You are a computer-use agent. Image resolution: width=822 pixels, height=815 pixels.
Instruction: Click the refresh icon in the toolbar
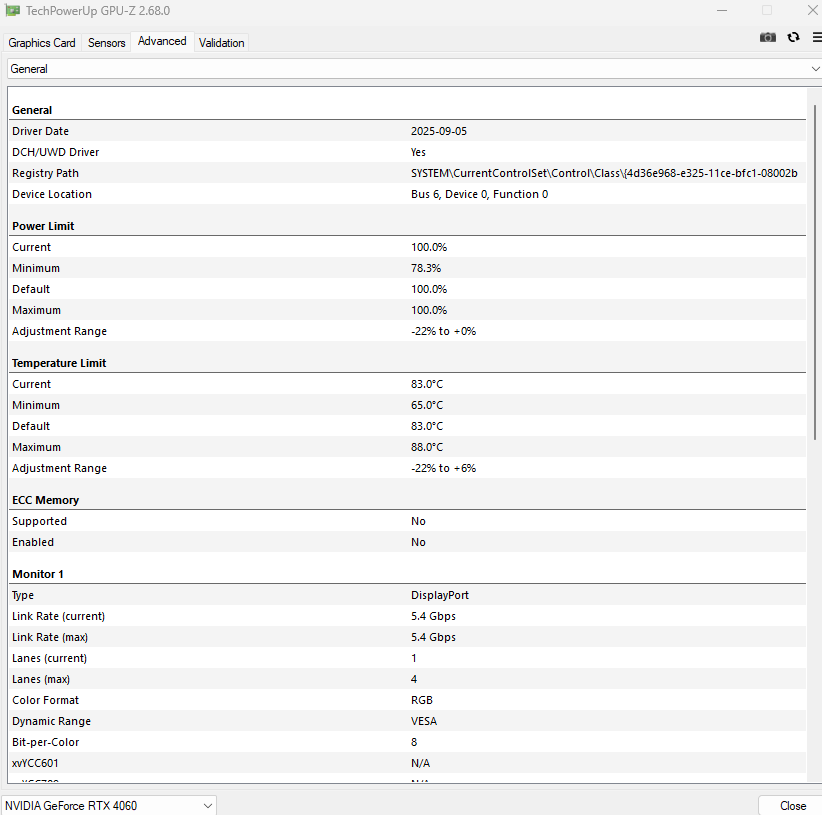tap(793, 37)
